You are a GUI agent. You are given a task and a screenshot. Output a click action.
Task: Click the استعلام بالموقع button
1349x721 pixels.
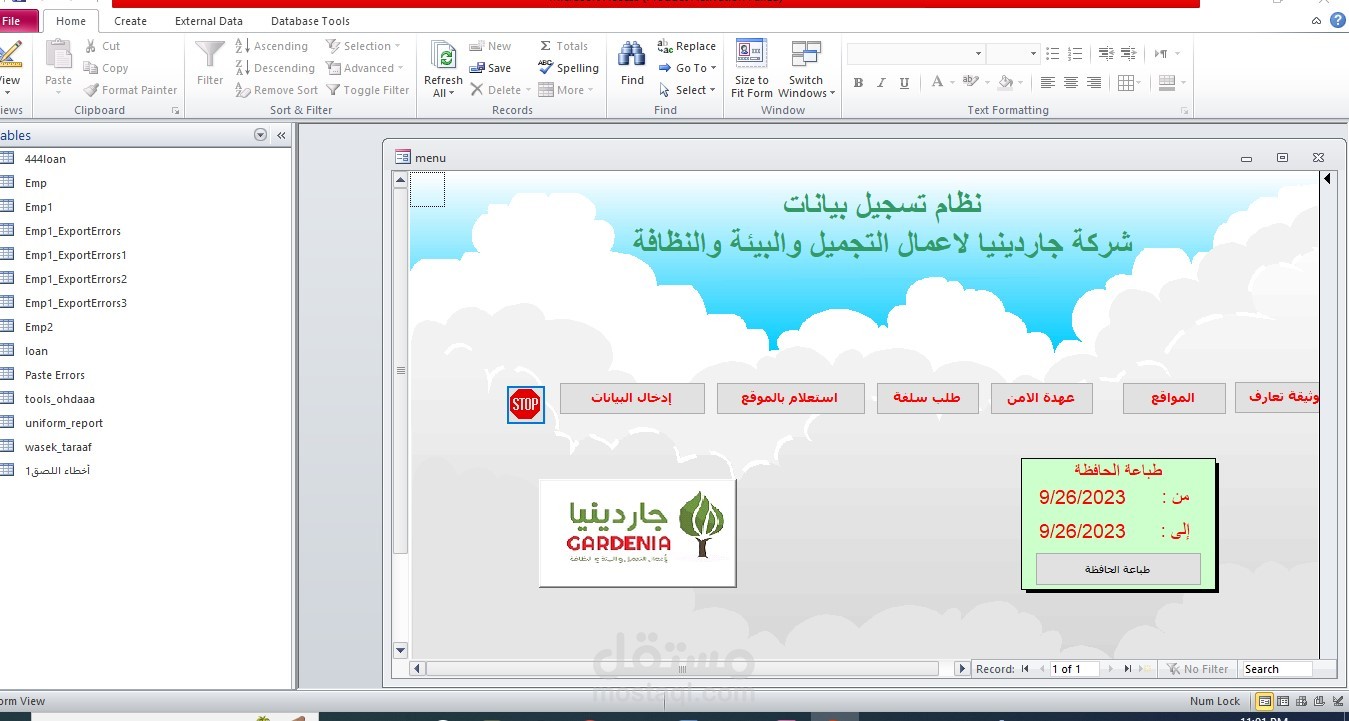click(789, 398)
